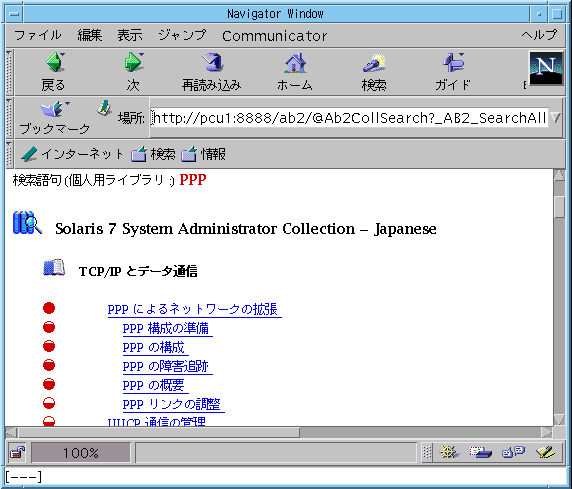The width and height of the screenshot is (572, 489).
Task: Open Discussions from the component bar
Action: coord(513,453)
